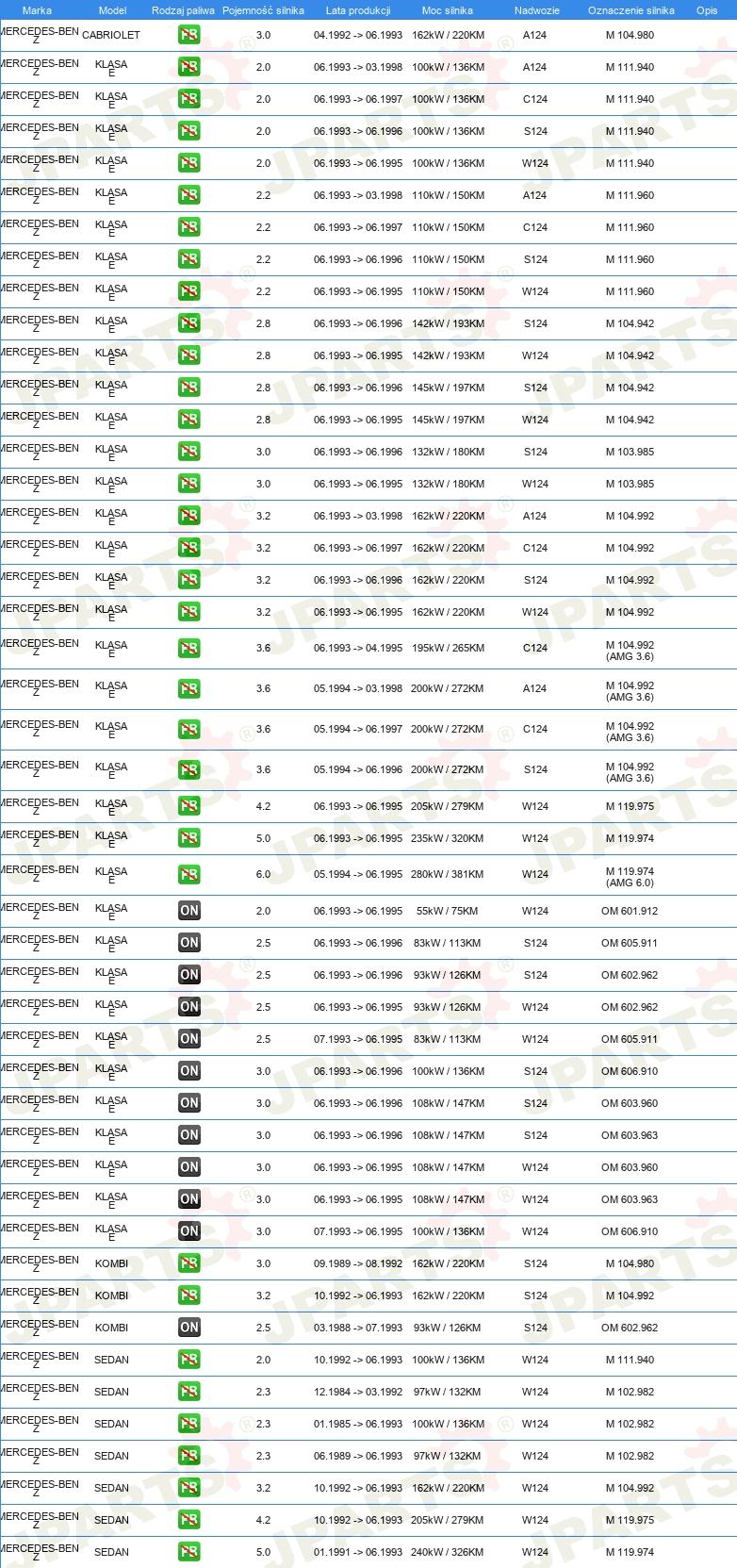The image size is (737, 1568).
Task: Click the ON icon in the S124 OM 603.963 row
Action: click(x=189, y=1135)
